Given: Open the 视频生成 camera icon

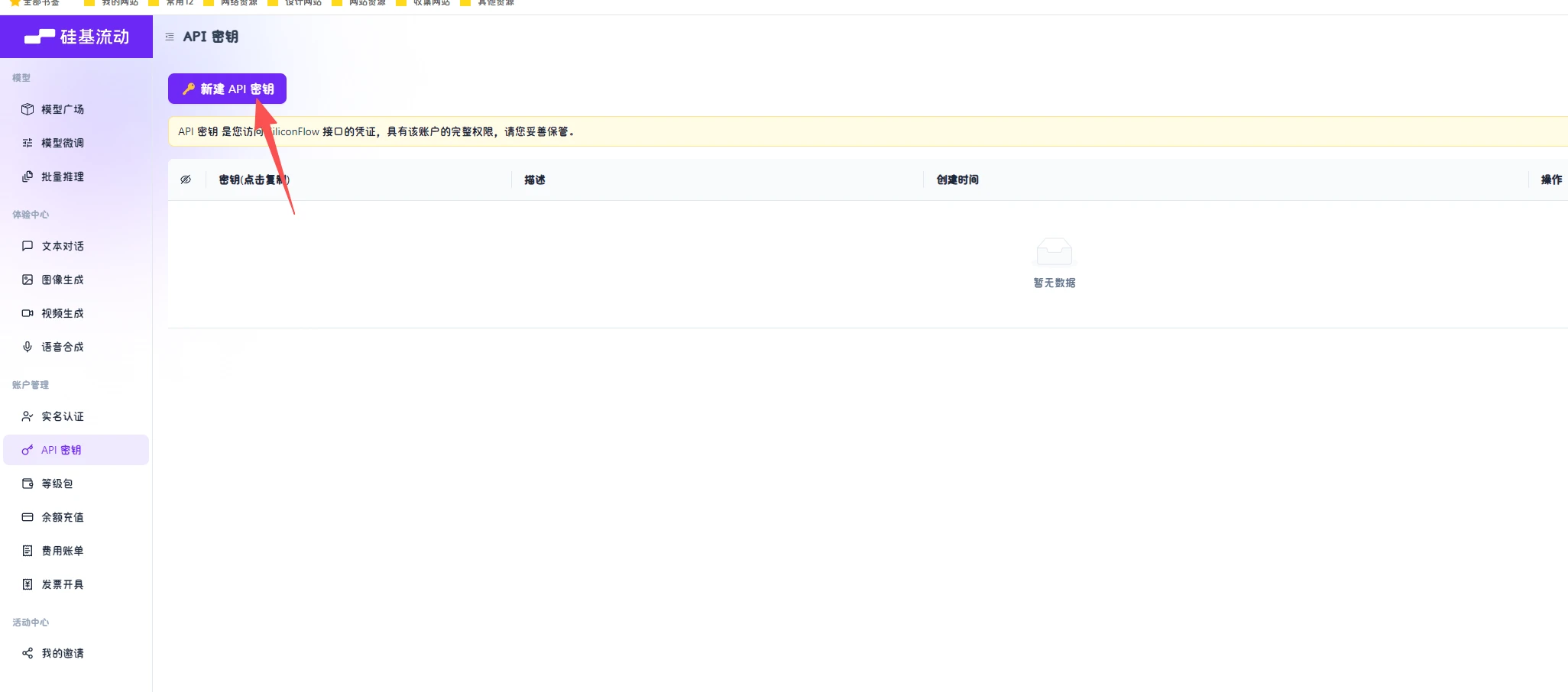Looking at the screenshot, I should click(28, 313).
